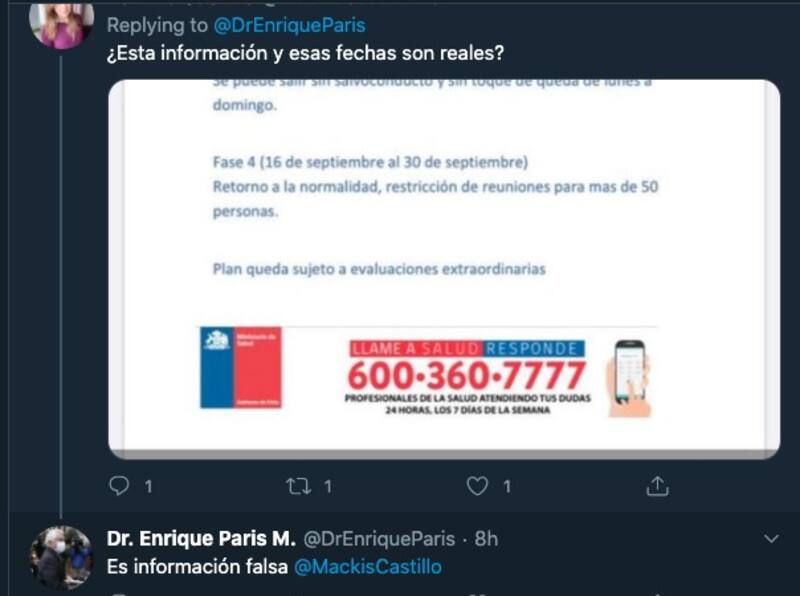Click the reply count number 1

coord(148,486)
